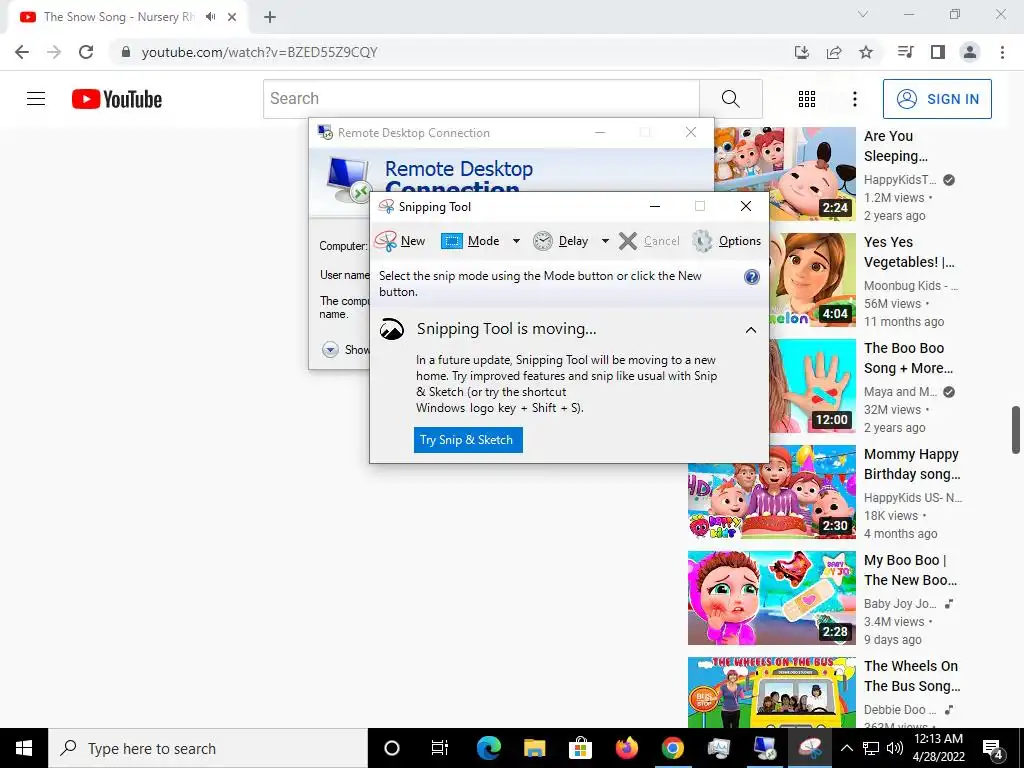Open the YouTube apps grid icon

click(807, 99)
